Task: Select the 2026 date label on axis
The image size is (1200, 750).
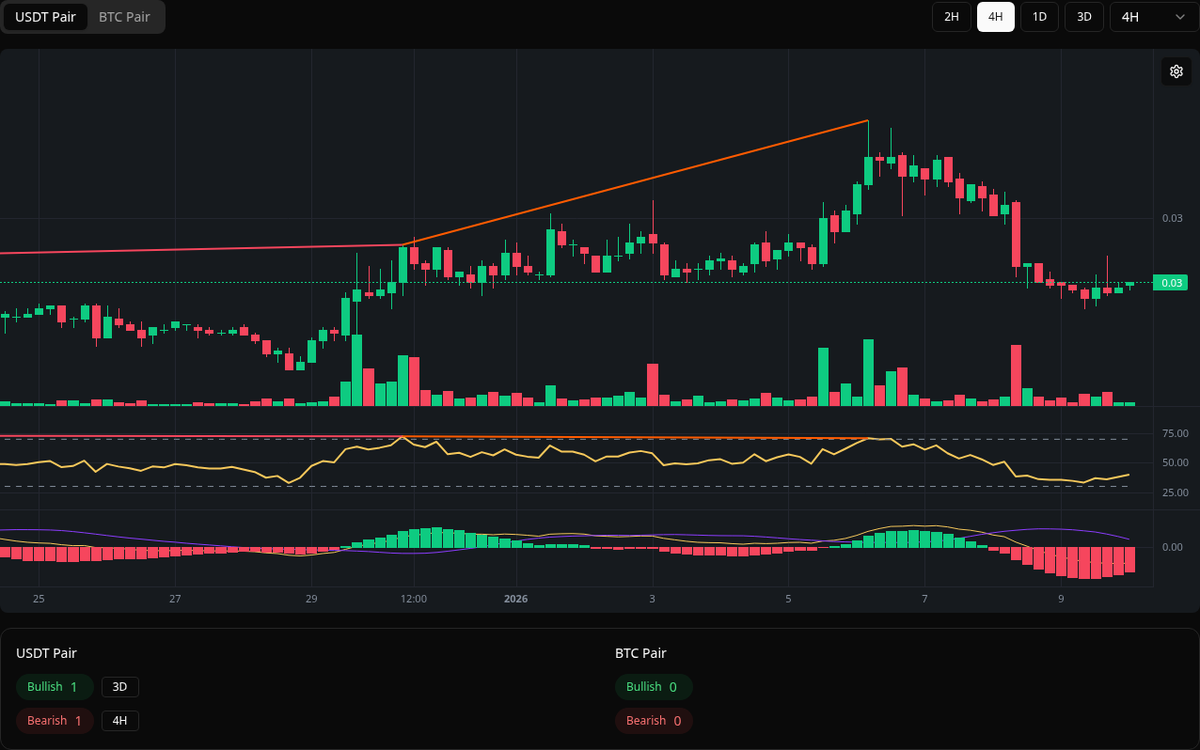Action: [x=516, y=599]
